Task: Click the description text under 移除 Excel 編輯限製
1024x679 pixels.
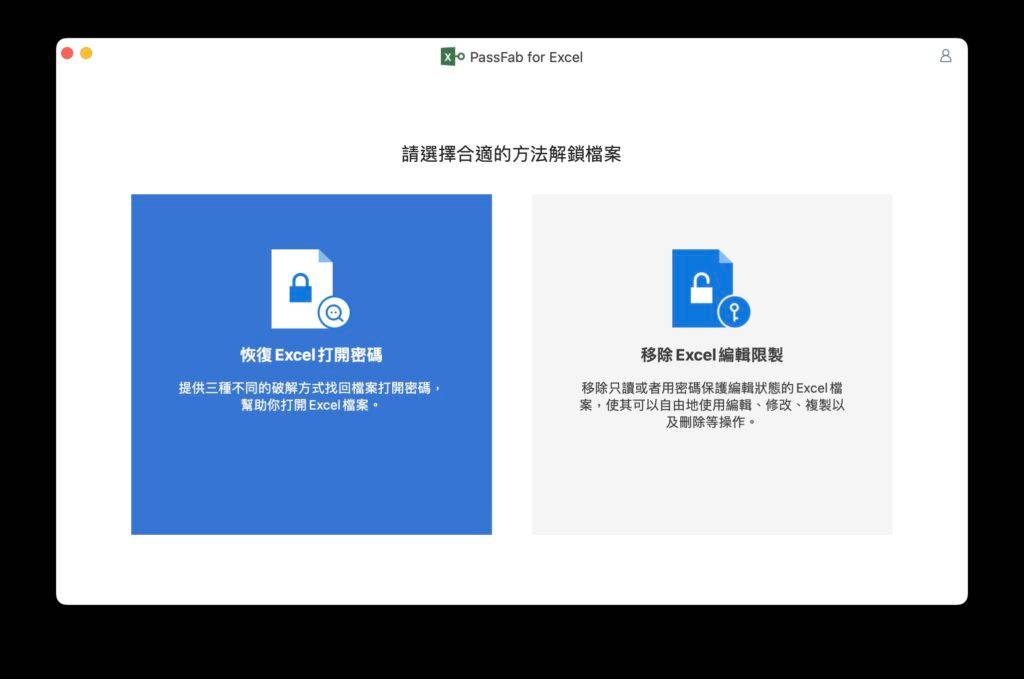Action: click(x=711, y=401)
